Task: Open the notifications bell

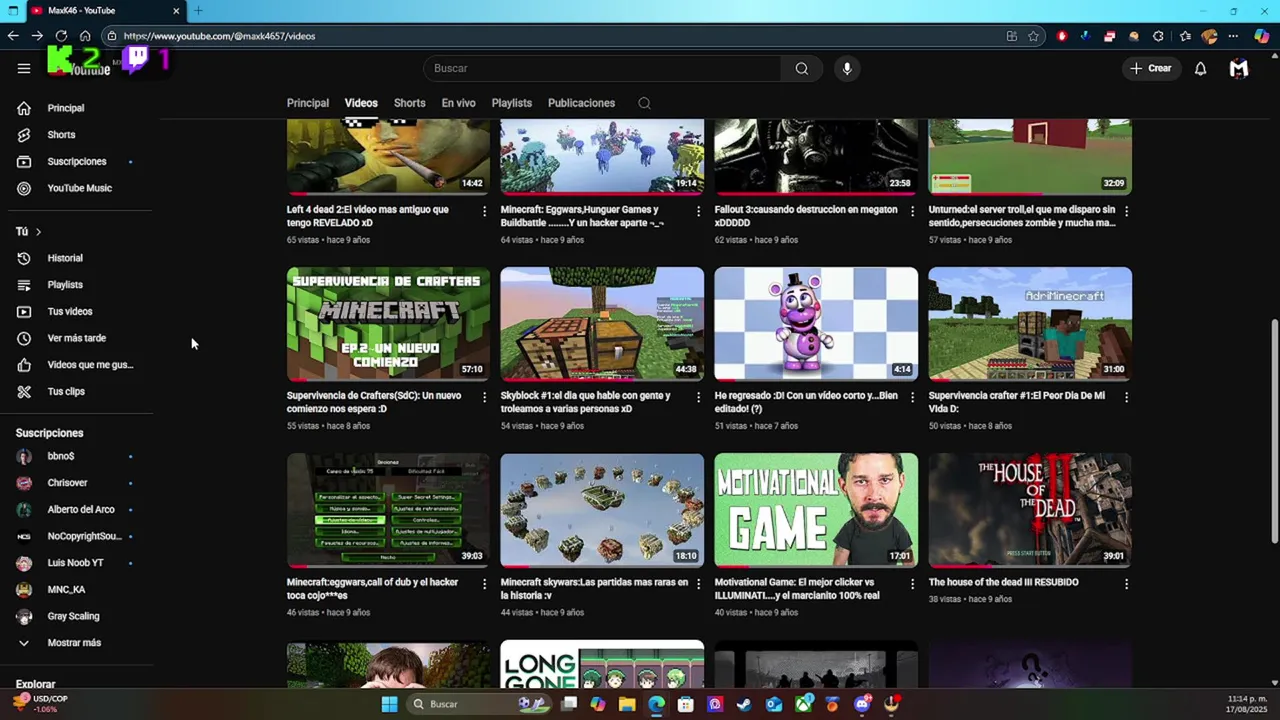Action: 1200,68
